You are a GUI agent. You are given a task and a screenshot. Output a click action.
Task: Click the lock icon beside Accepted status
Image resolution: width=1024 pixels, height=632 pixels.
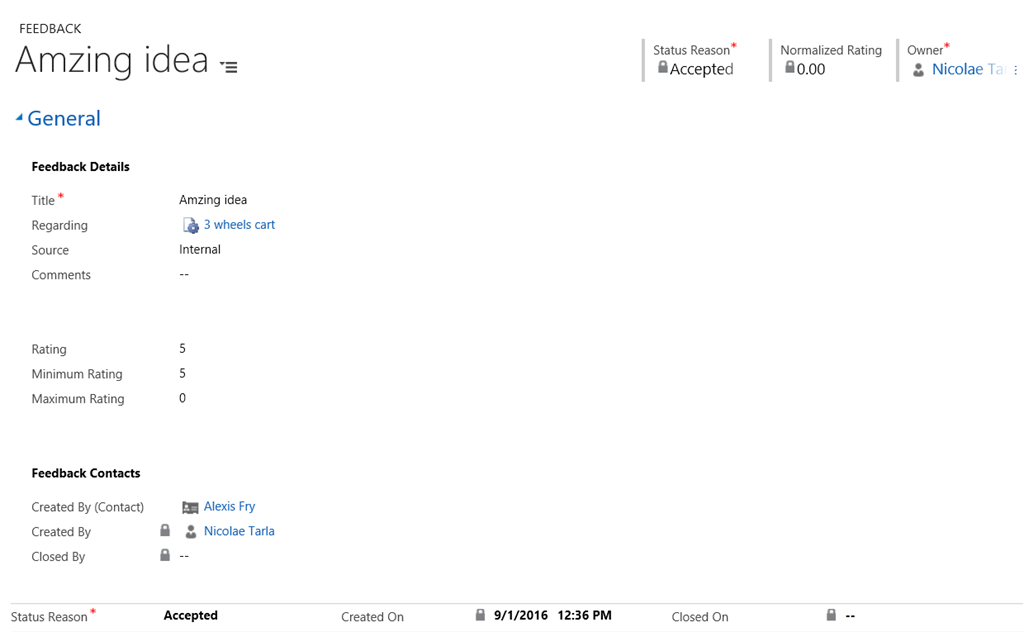point(662,68)
